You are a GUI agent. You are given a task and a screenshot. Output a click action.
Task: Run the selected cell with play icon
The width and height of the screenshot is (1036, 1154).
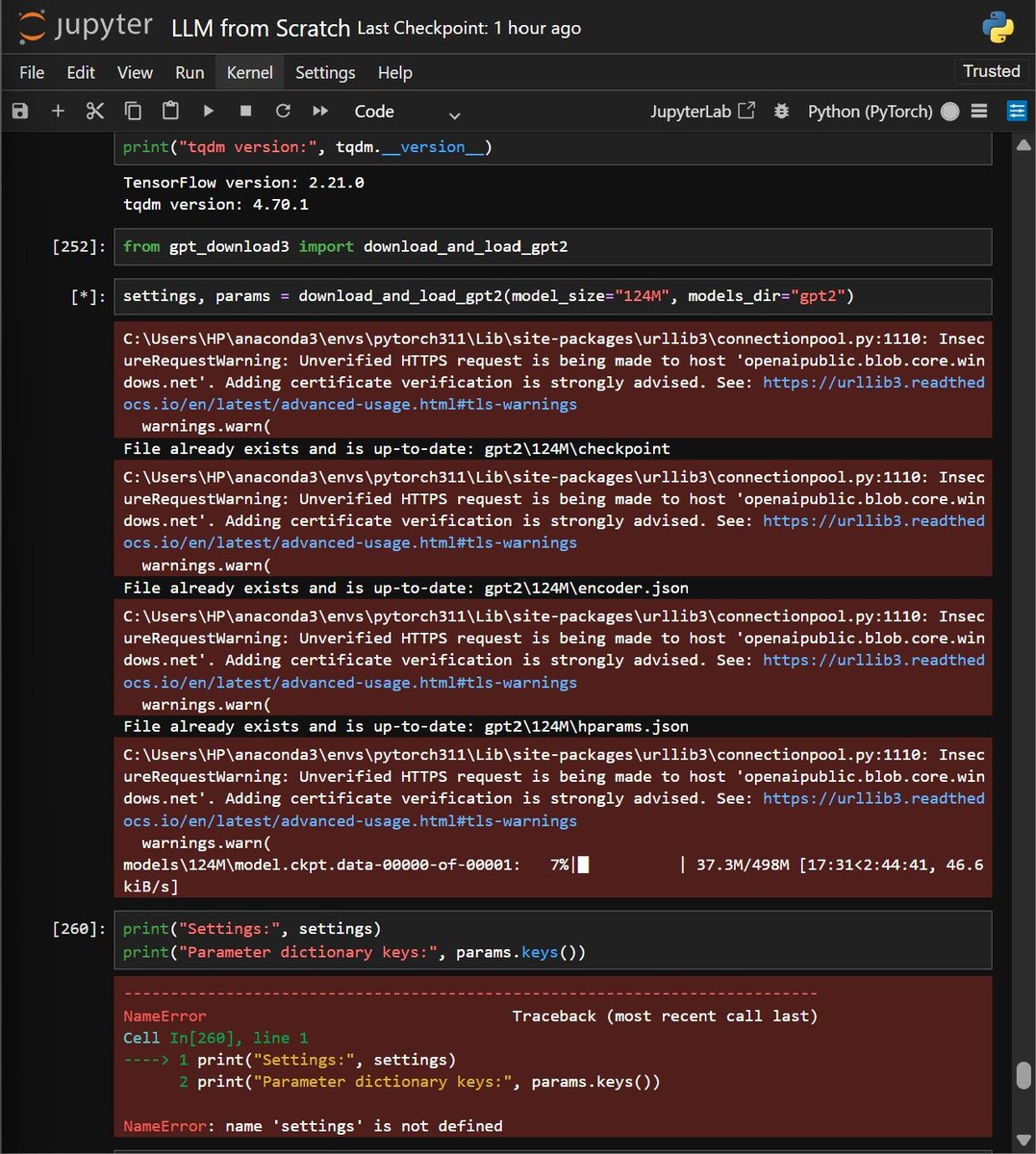tap(208, 112)
